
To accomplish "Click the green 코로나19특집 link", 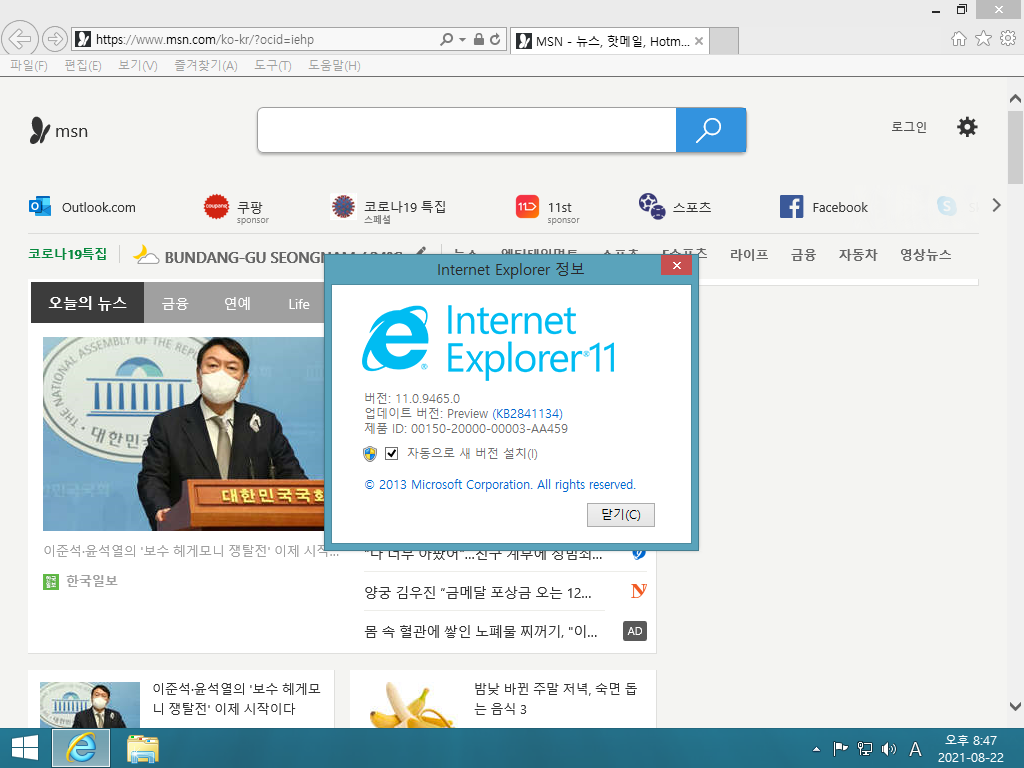I will (67, 253).
